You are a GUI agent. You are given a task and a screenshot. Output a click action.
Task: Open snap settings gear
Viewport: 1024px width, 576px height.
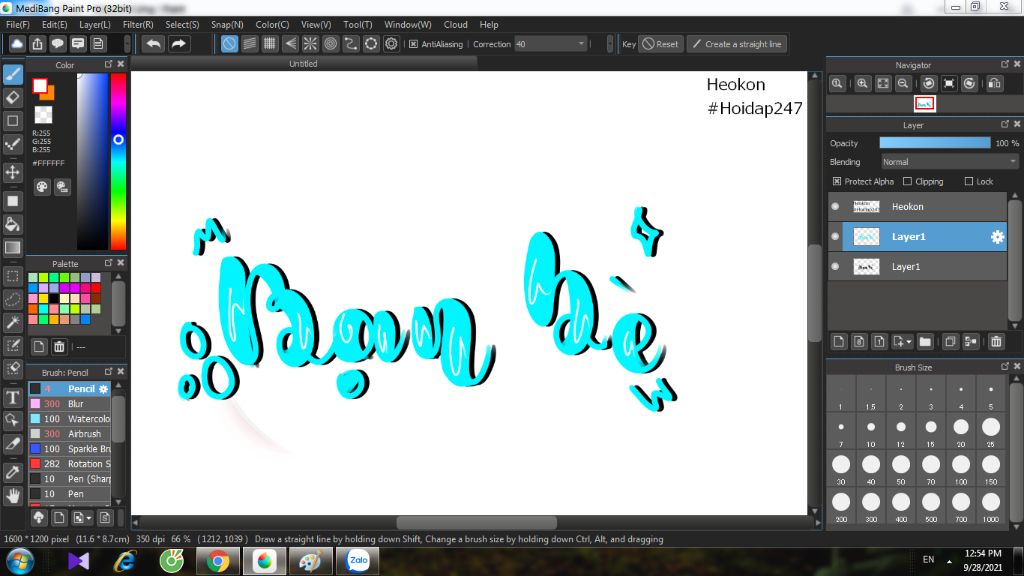point(391,44)
